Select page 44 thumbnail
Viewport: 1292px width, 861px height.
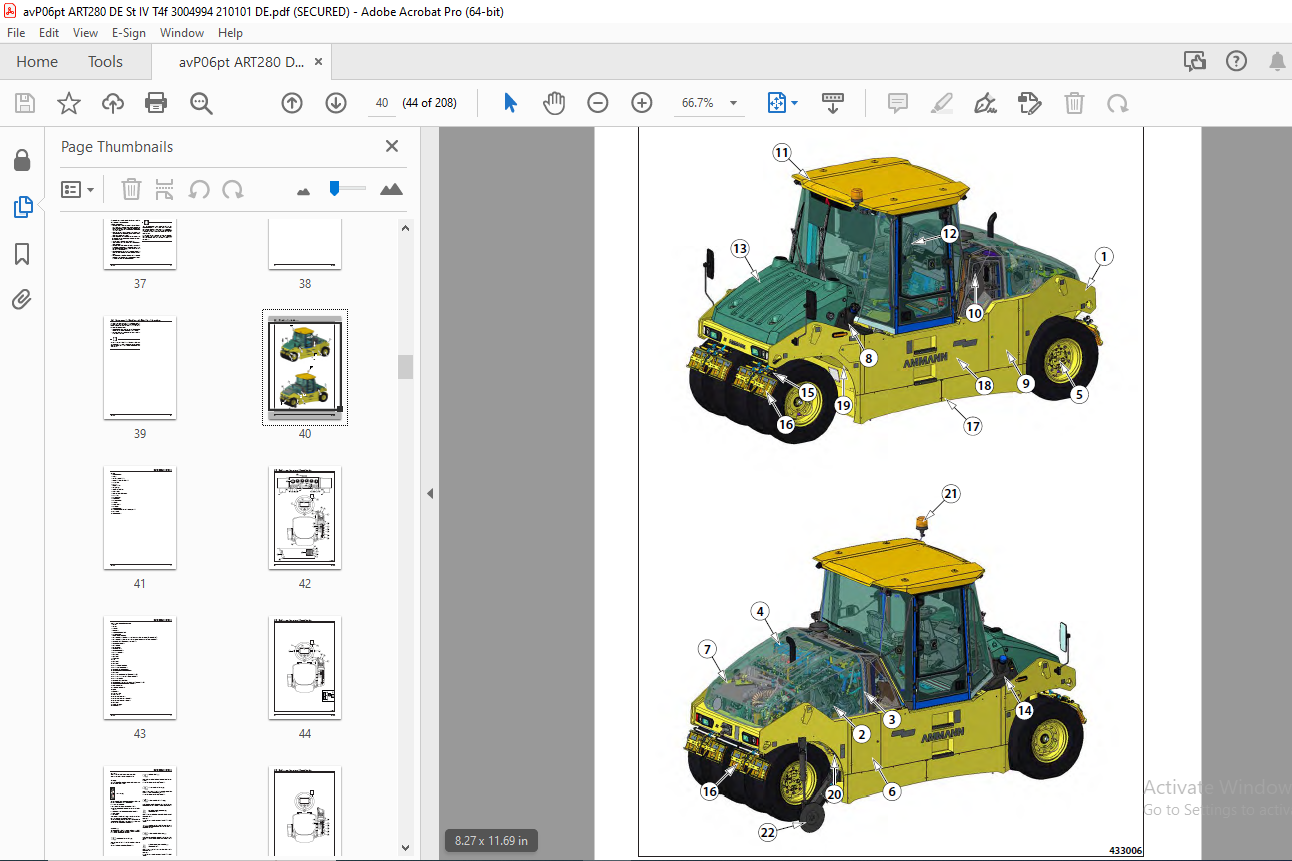tap(305, 668)
